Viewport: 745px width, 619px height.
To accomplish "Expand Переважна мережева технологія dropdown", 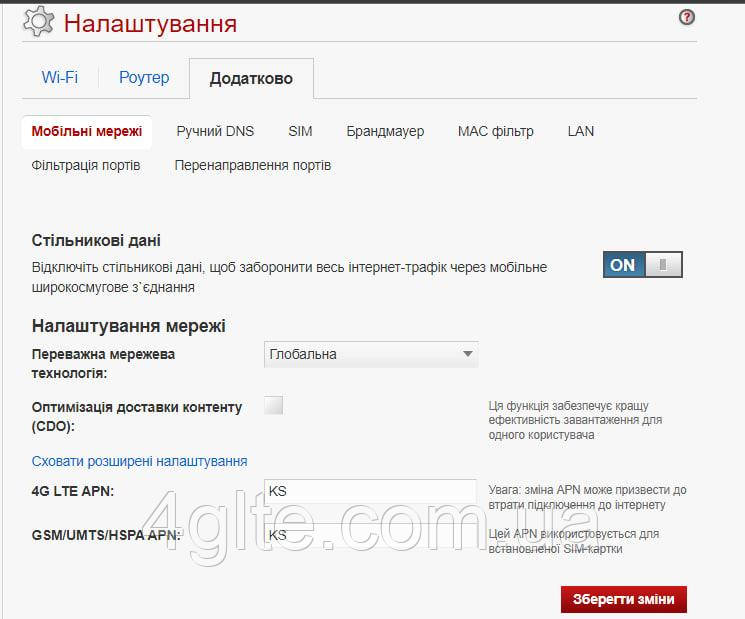I will click(x=371, y=354).
